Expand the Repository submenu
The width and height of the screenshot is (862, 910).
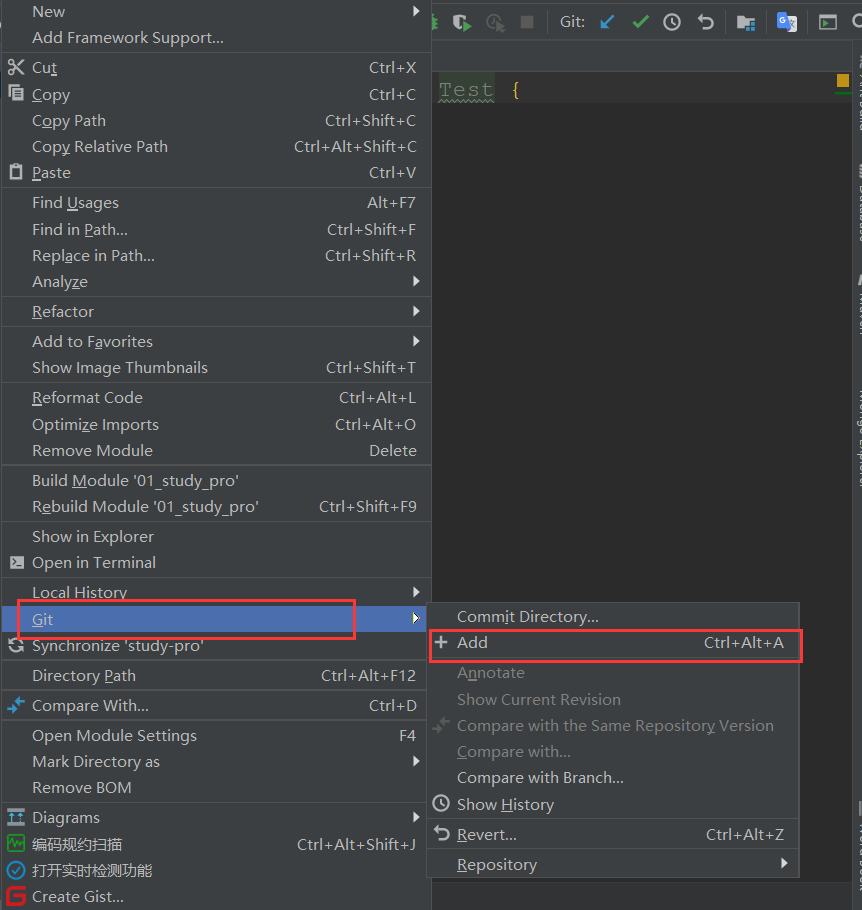[613, 865]
